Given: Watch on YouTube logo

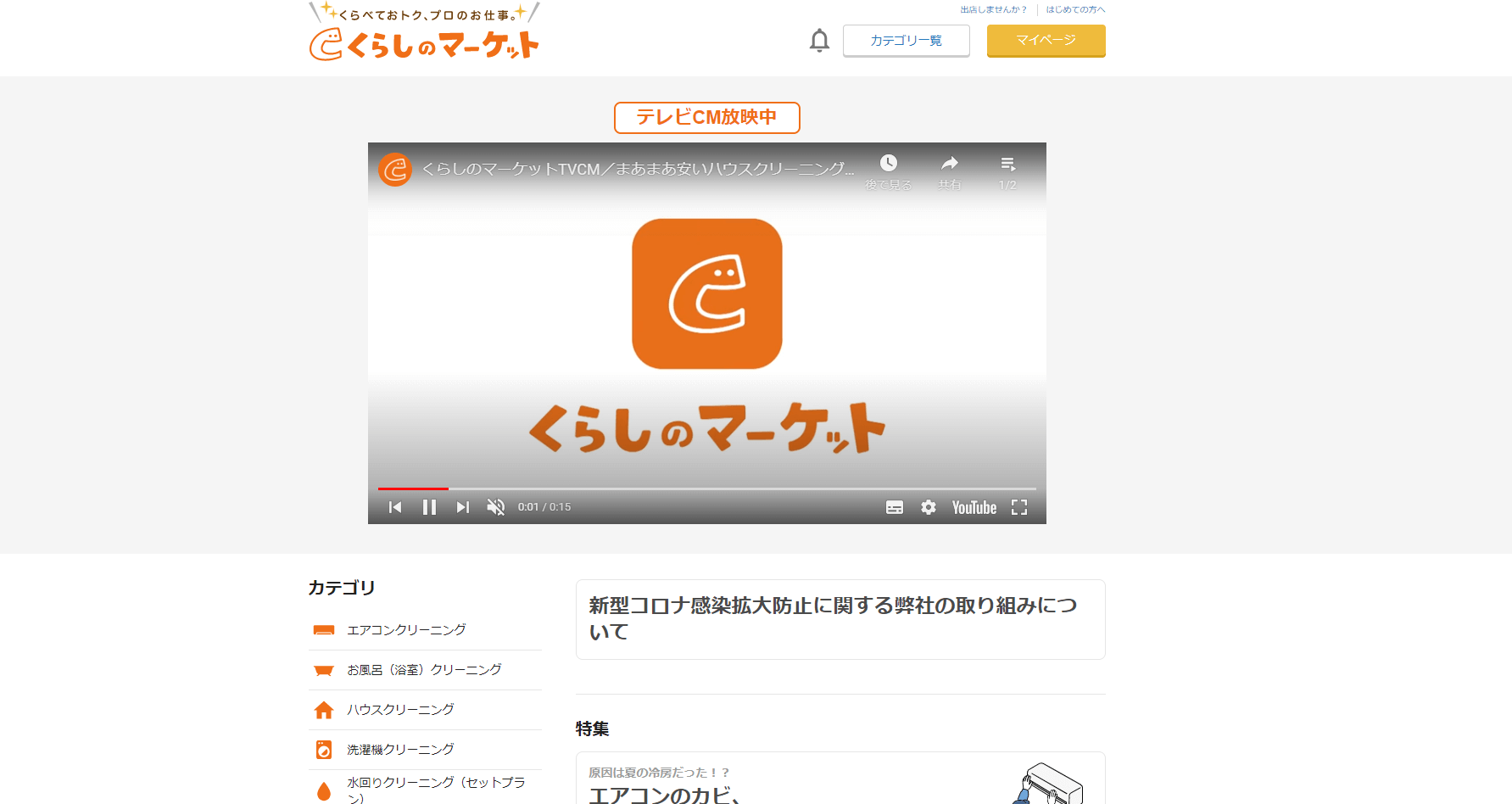Looking at the screenshot, I should [x=974, y=507].
